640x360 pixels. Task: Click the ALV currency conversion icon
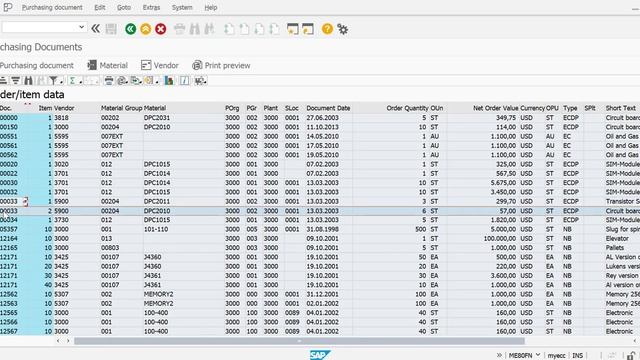[199, 80]
